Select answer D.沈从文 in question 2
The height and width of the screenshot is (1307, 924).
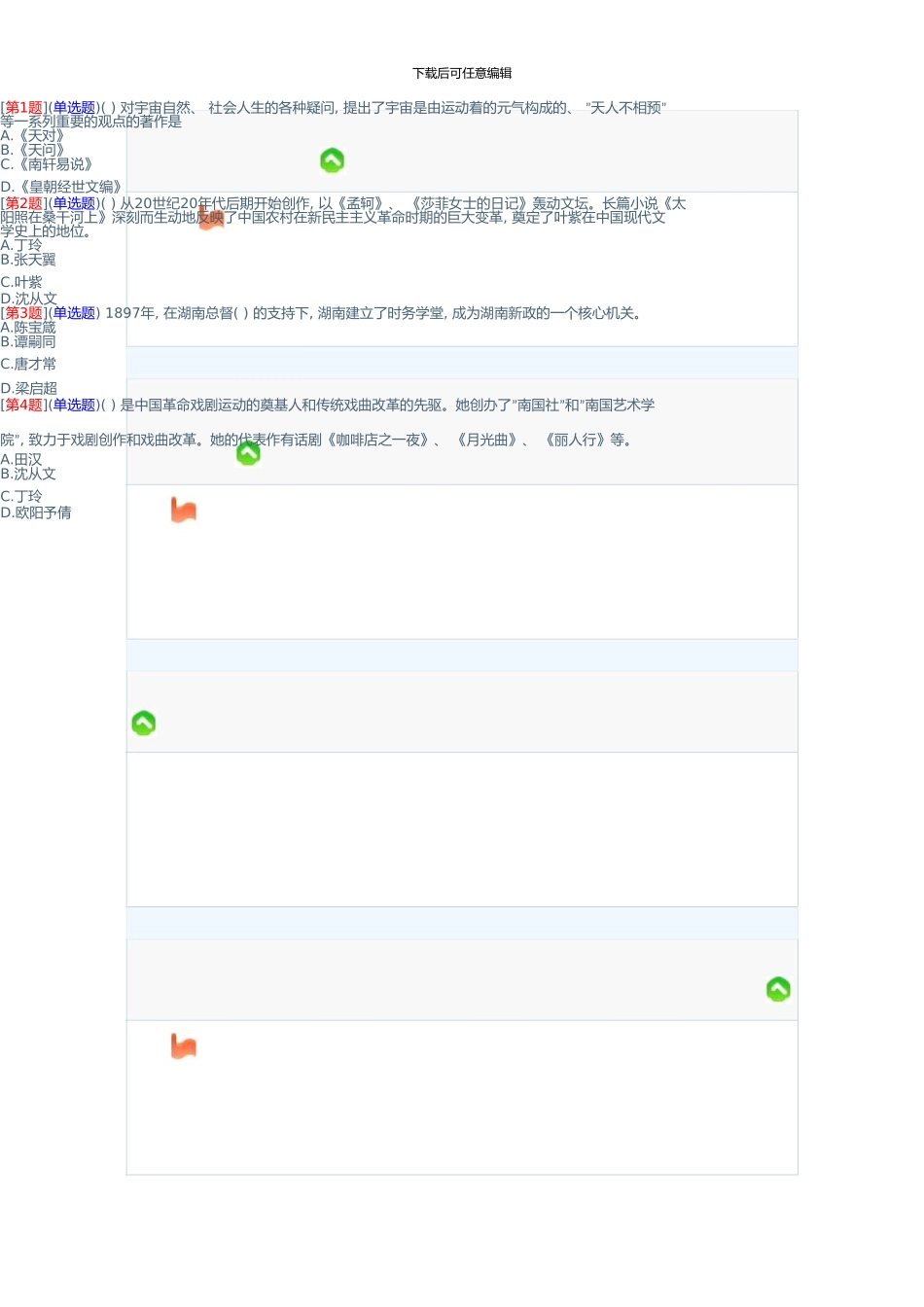point(29,299)
